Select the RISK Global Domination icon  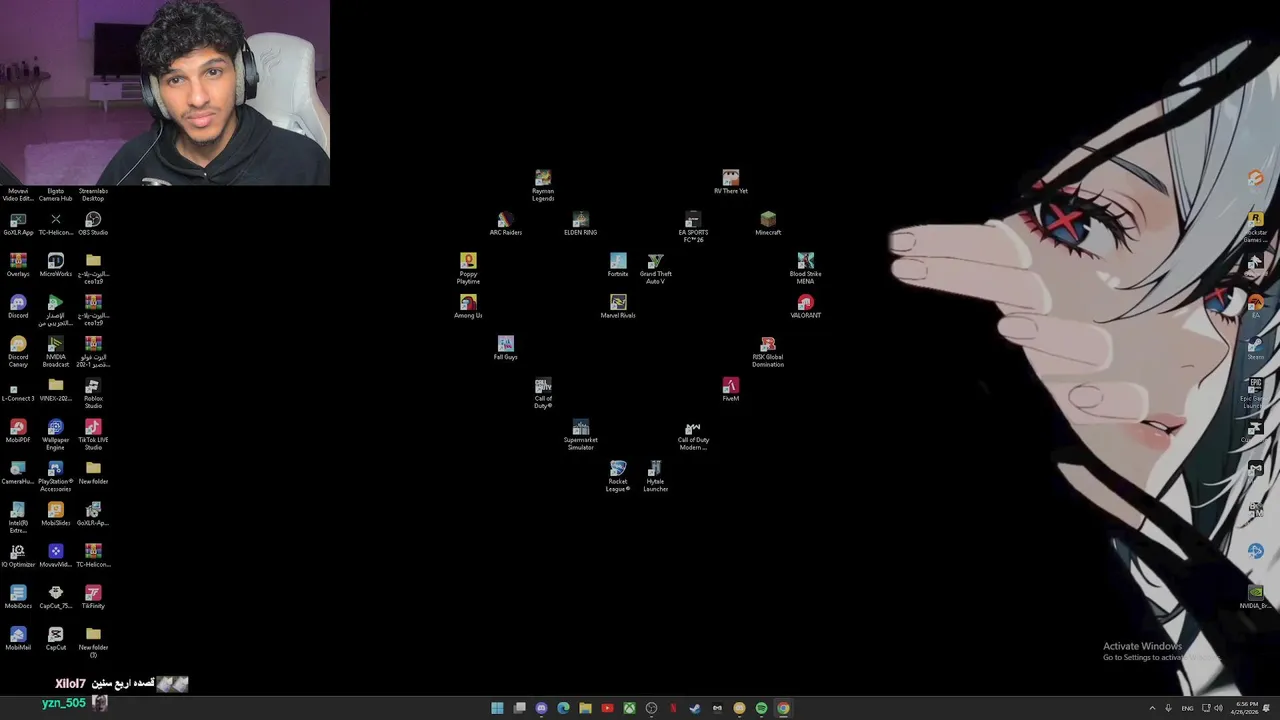coord(768,352)
